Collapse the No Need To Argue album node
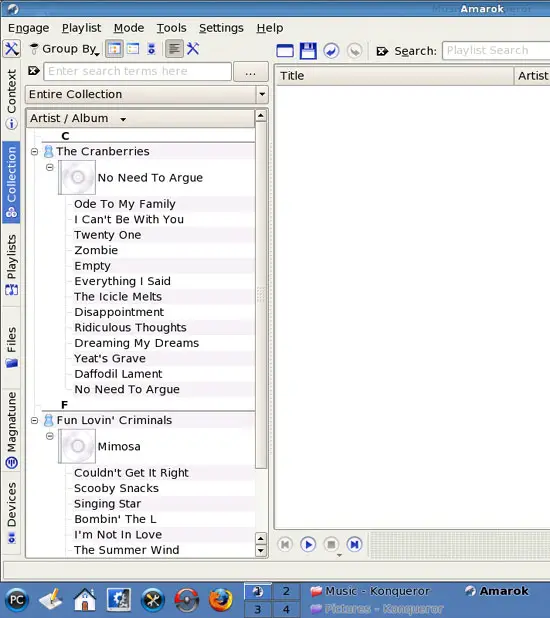The width and height of the screenshot is (550, 618). [50, 167]
